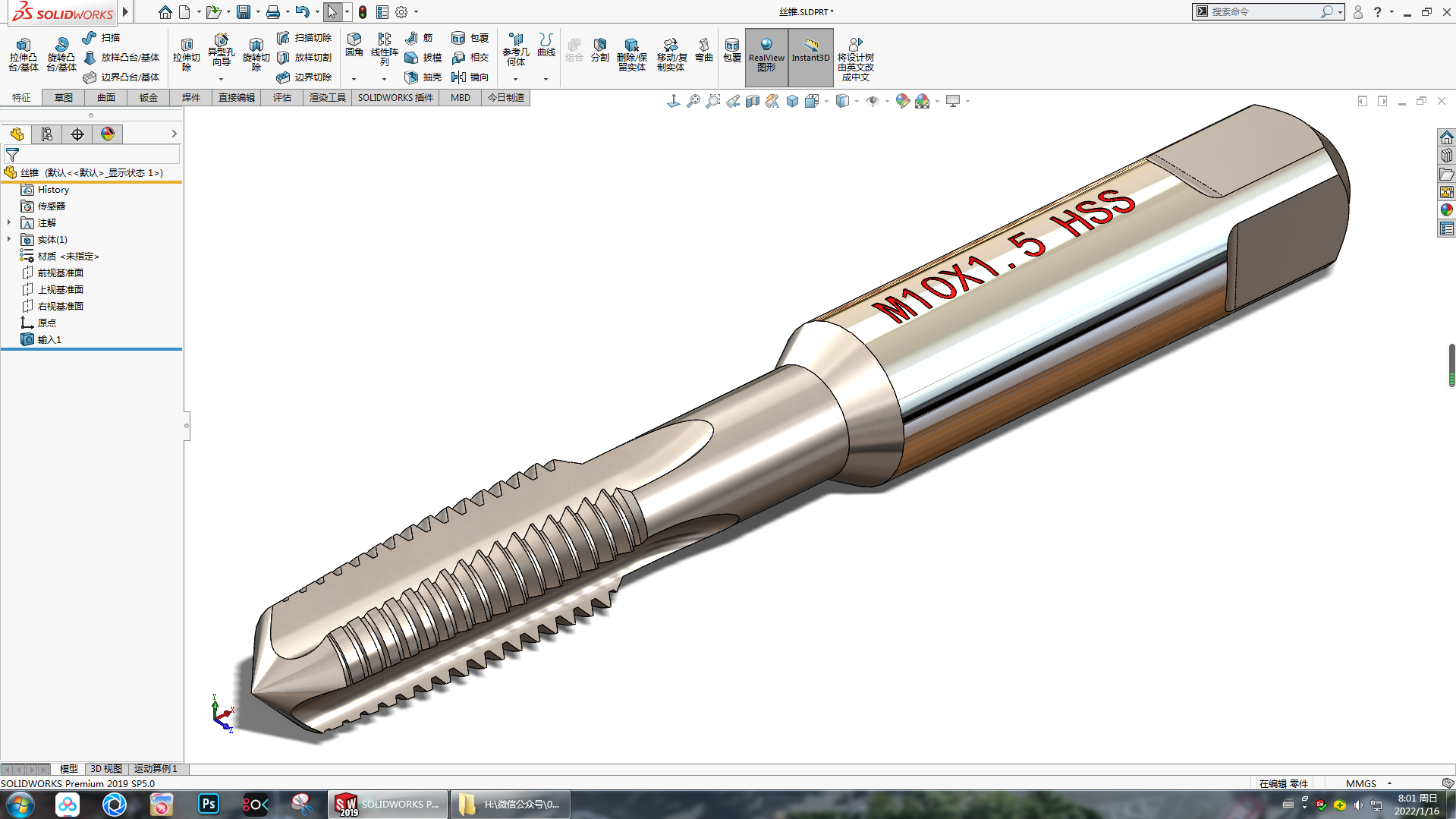Screen dimensions: 1456x819
Task: Choose the 筋 rib tool
Action: [420, 37]
